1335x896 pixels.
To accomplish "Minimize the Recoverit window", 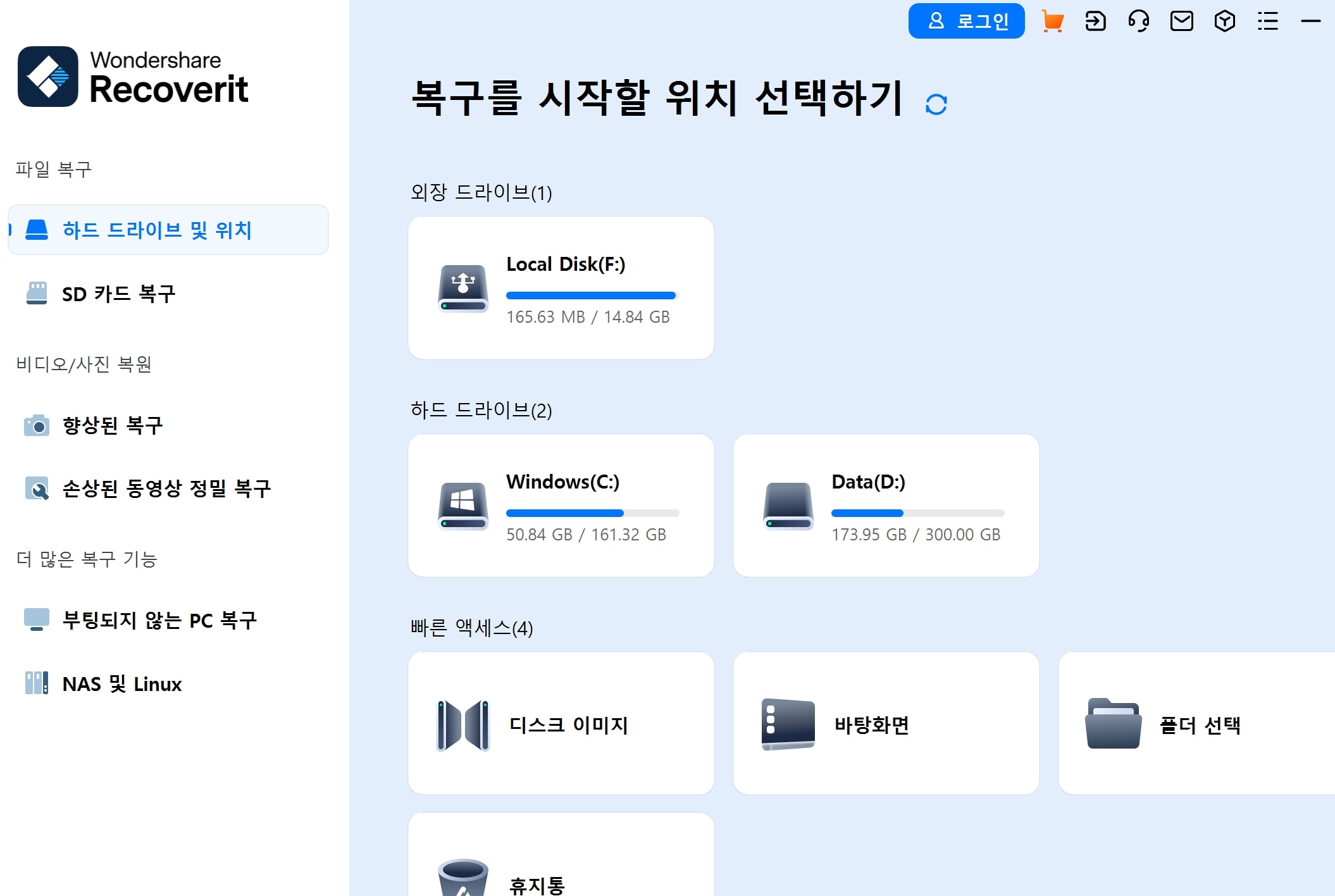I will click(x=1310, y=21).
